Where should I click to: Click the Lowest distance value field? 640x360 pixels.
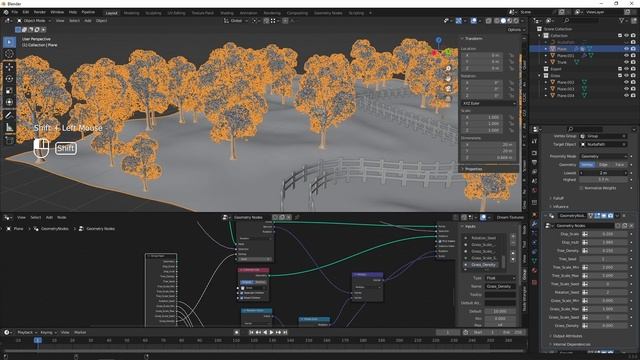tap(603, 173)
